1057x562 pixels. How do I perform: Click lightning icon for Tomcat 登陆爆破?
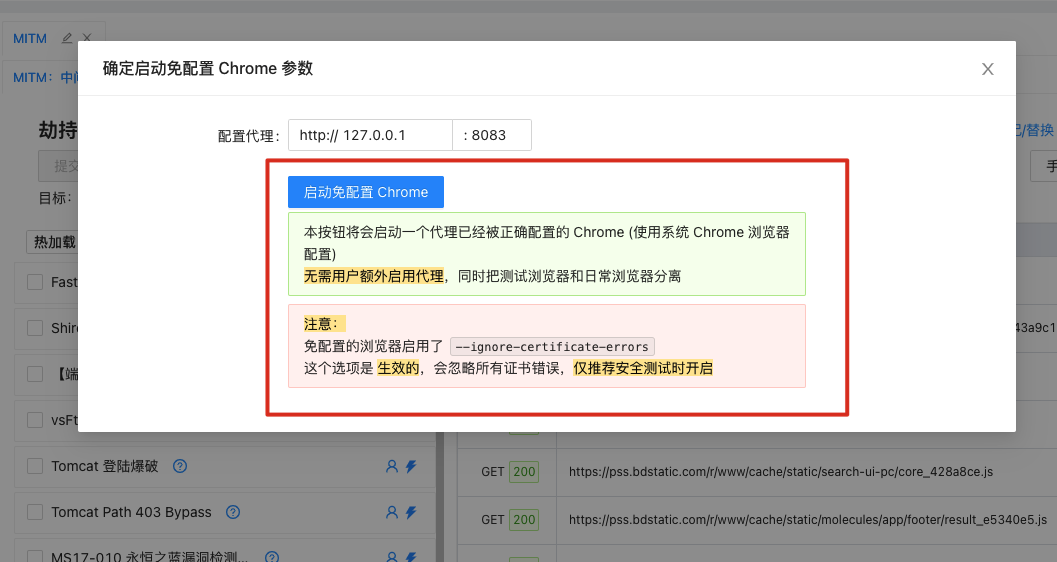411,466
